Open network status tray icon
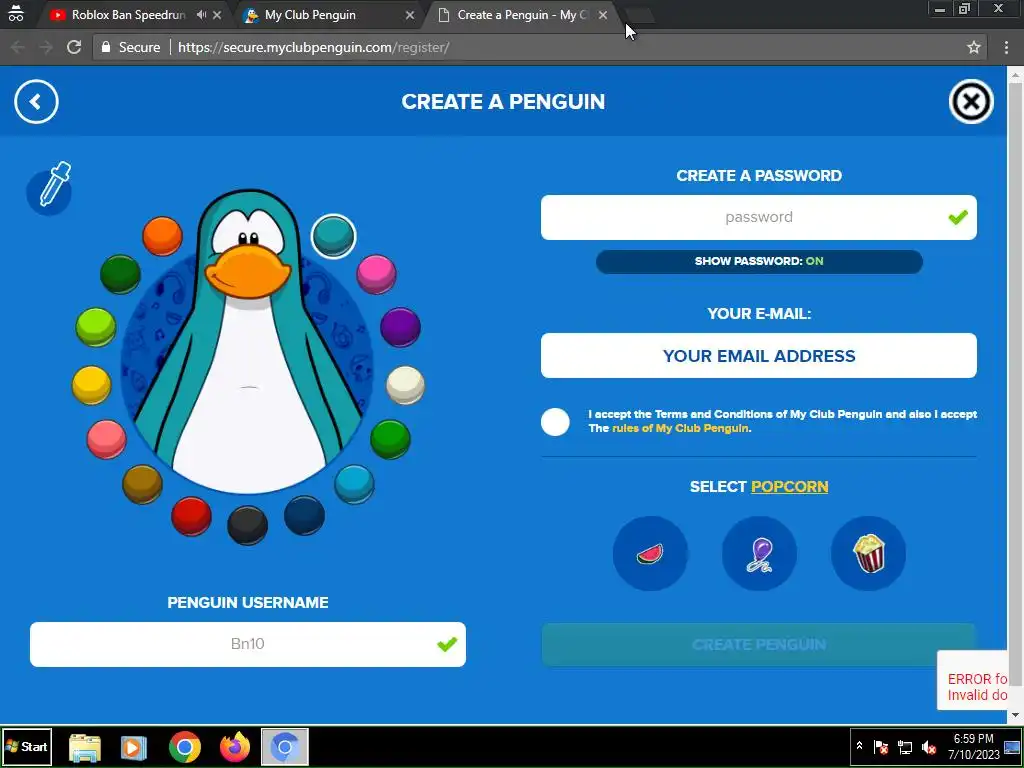Viewport: 1024px width, 768px height. 905,746
